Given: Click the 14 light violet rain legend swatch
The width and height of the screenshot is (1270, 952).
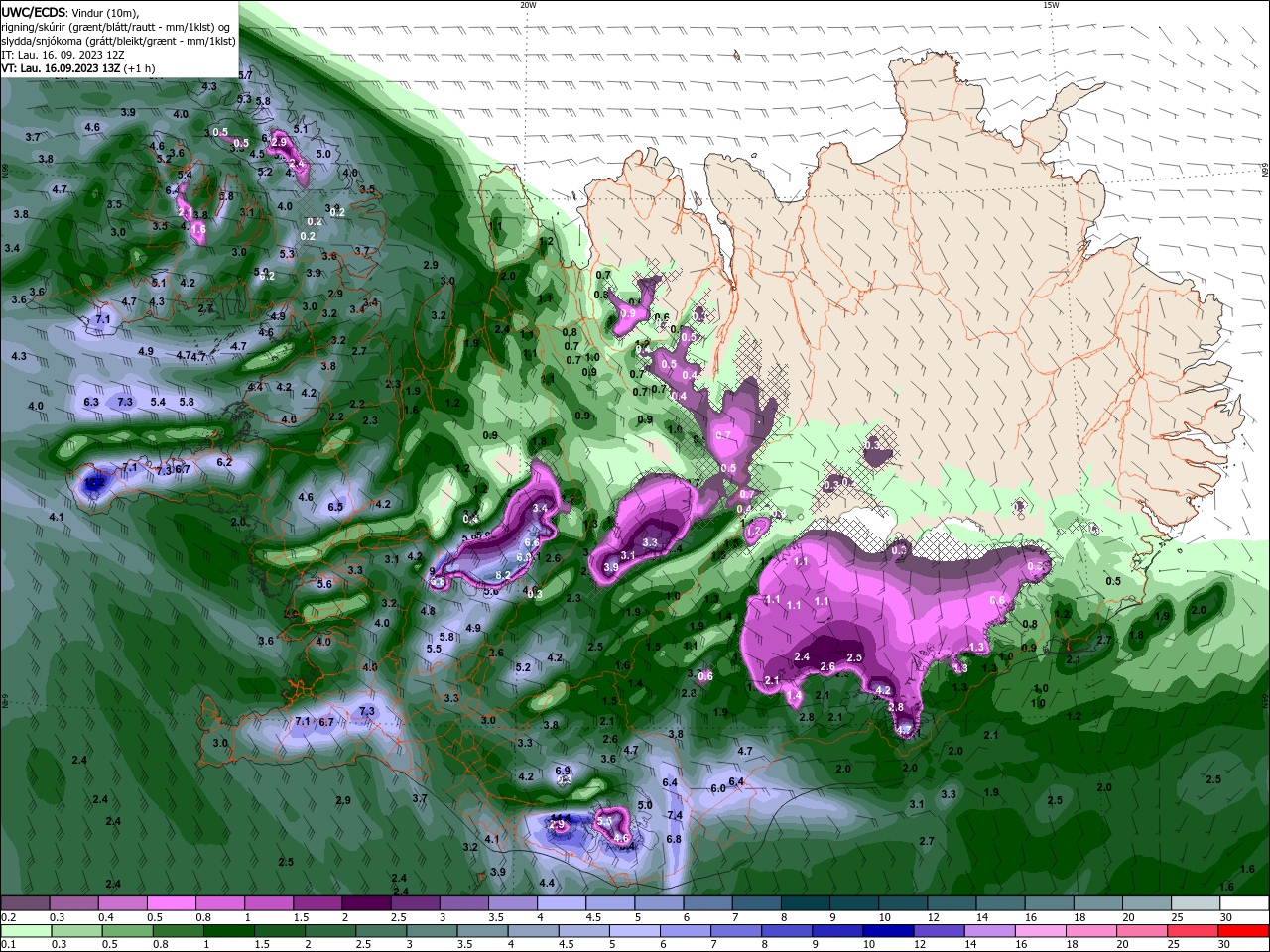Looking at the screenshot, I should (990, 931).
